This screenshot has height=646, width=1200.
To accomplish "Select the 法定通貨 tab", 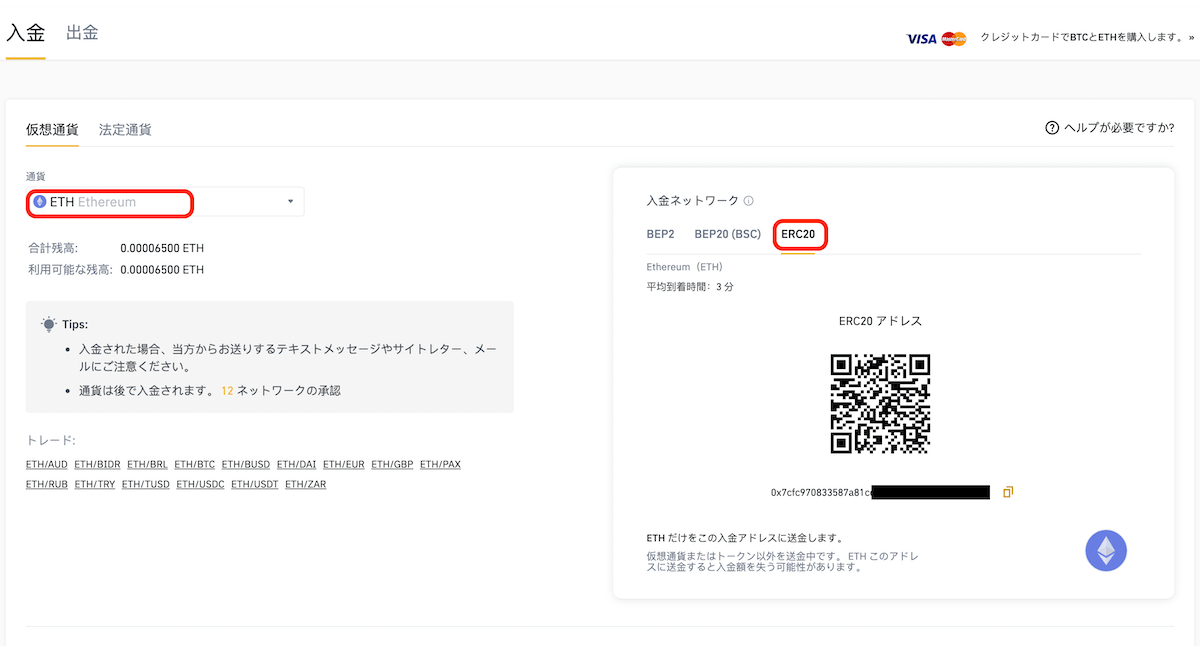I will pos(125,129).
